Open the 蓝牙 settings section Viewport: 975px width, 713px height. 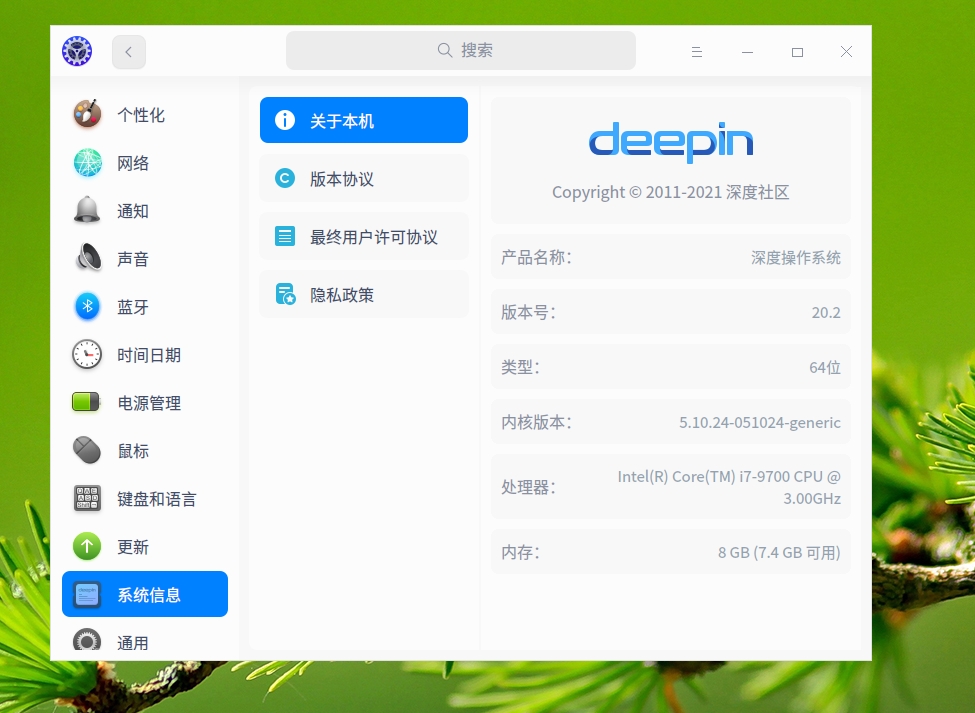coord(145,306)
